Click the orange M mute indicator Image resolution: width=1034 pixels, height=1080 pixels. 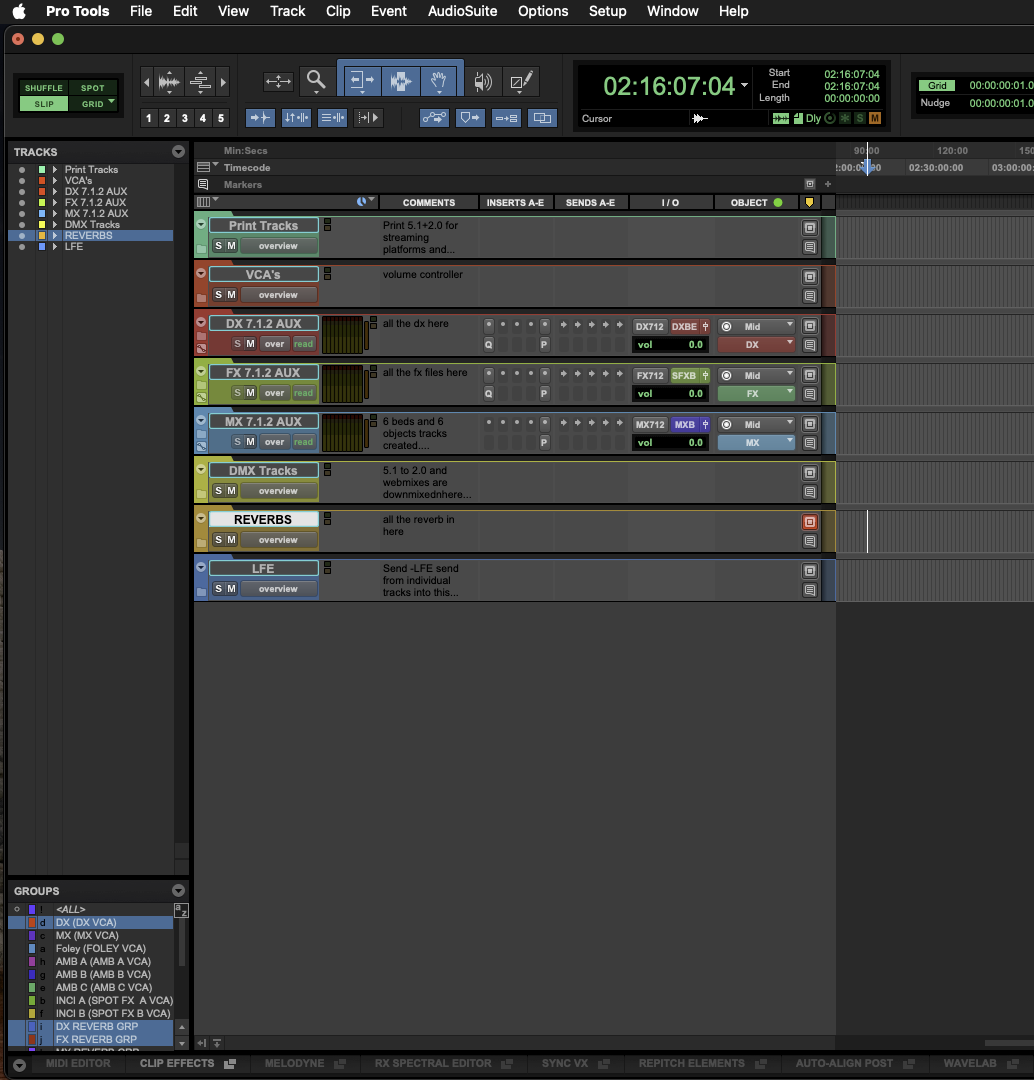pos(874,118)
